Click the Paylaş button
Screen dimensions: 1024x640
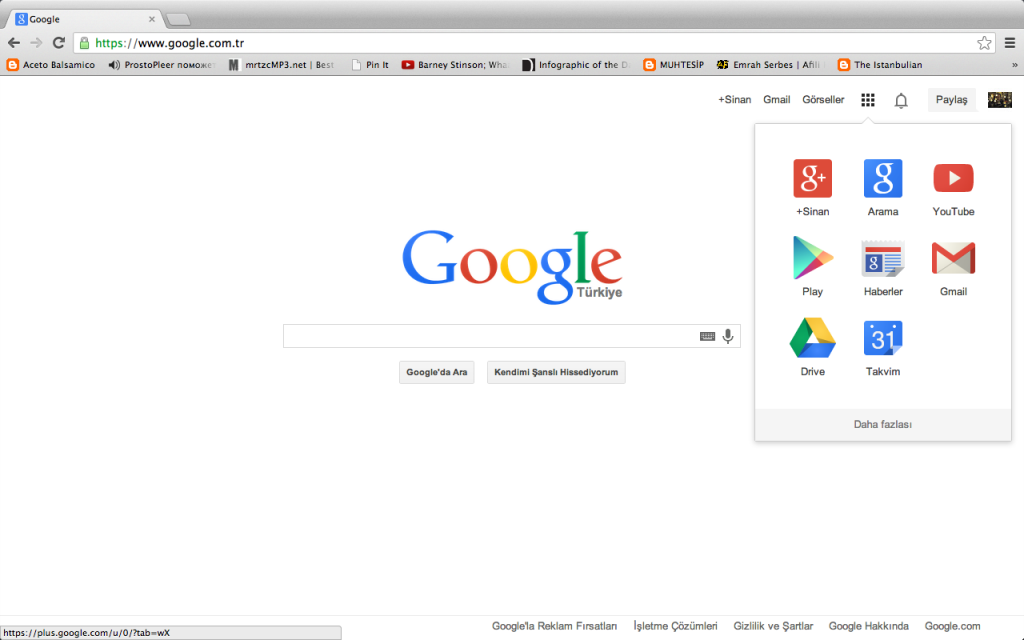click(x=950, y=99)
